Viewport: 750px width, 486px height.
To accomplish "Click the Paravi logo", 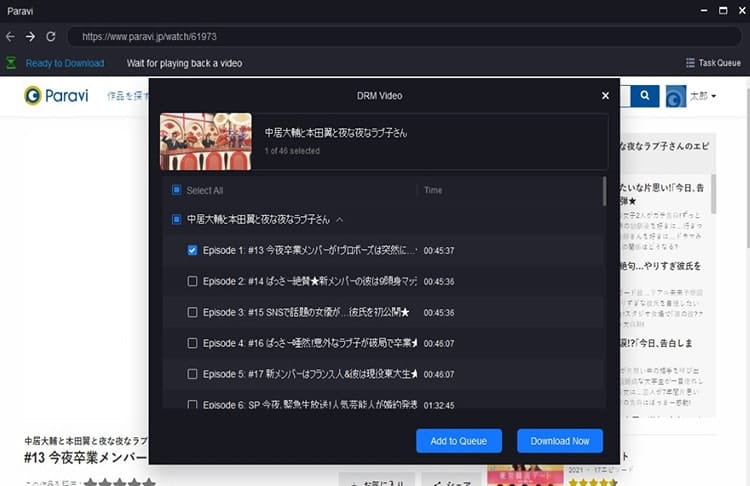I will point(56,96).
